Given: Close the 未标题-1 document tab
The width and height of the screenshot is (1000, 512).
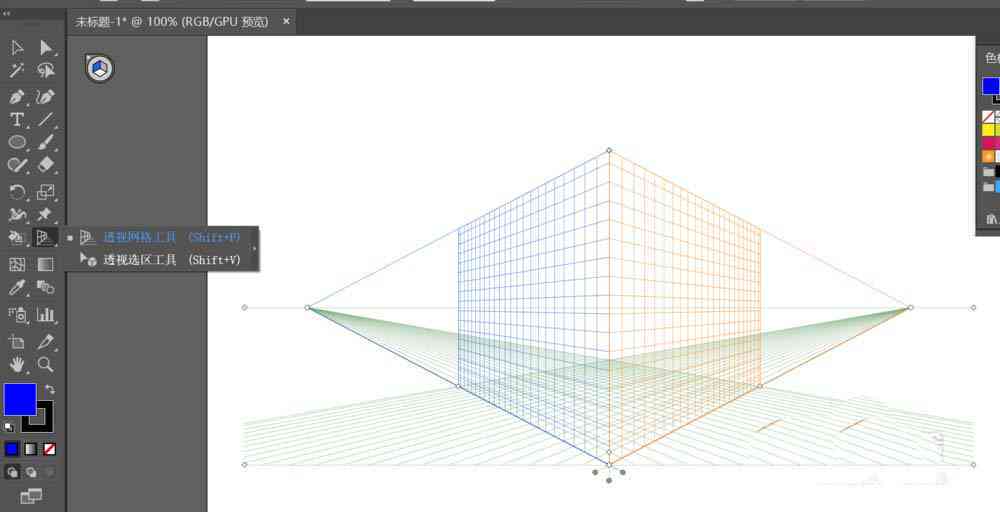Looking at the screenshot, I should [286, 21].
